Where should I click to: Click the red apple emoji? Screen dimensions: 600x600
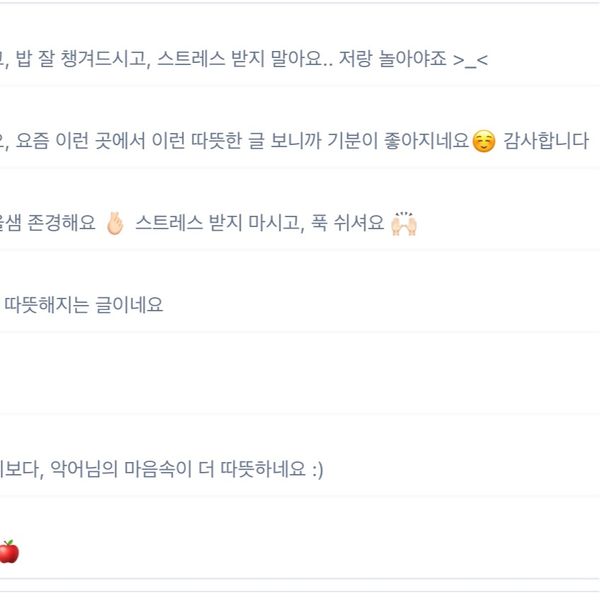tap(8, 551)
